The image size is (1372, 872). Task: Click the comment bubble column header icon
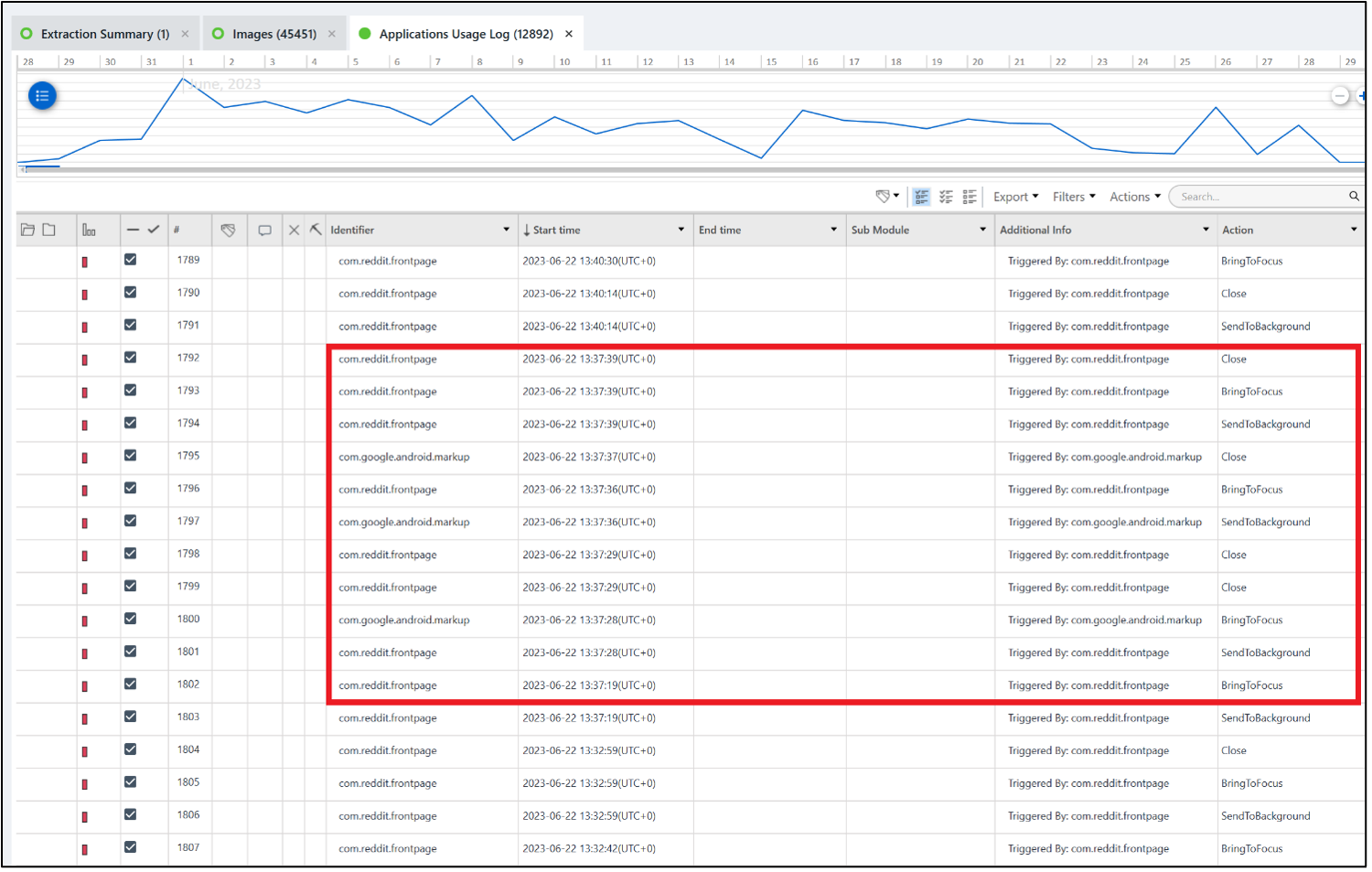(264, 231)
